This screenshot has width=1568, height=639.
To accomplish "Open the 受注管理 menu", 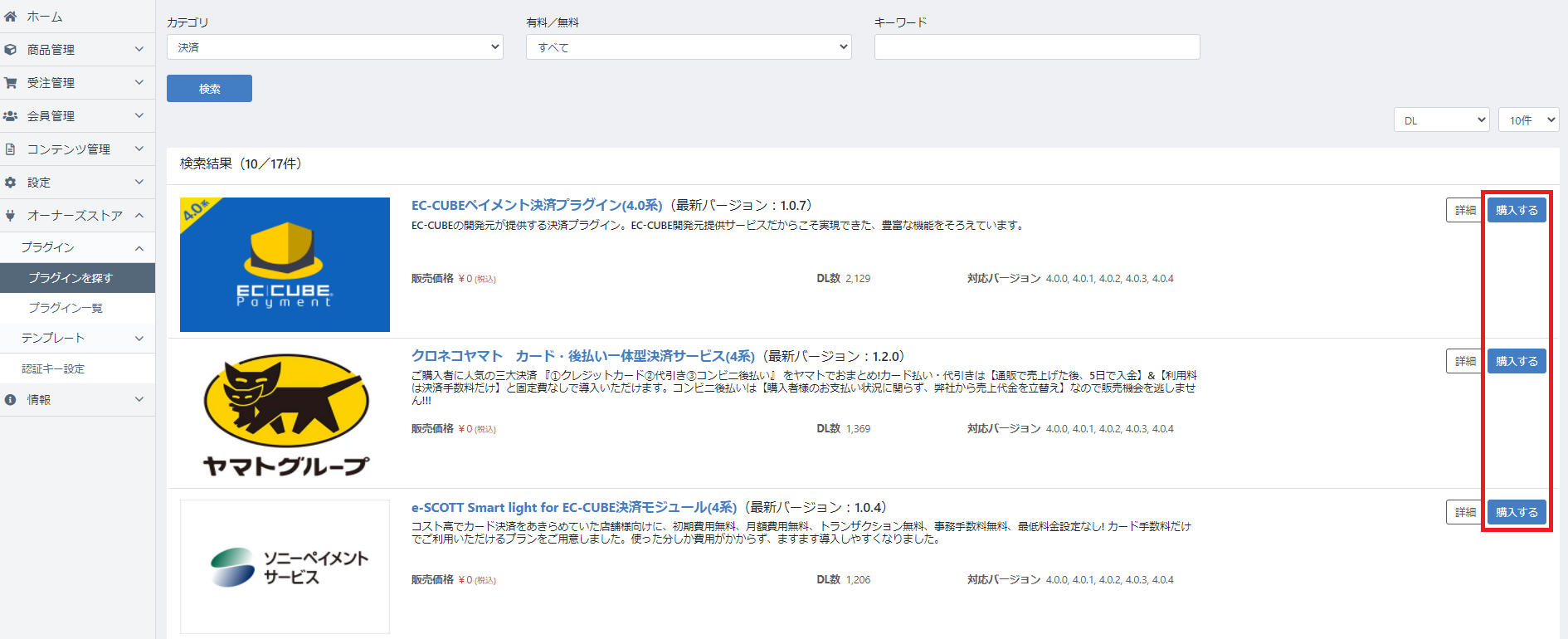I will (77, 83).
